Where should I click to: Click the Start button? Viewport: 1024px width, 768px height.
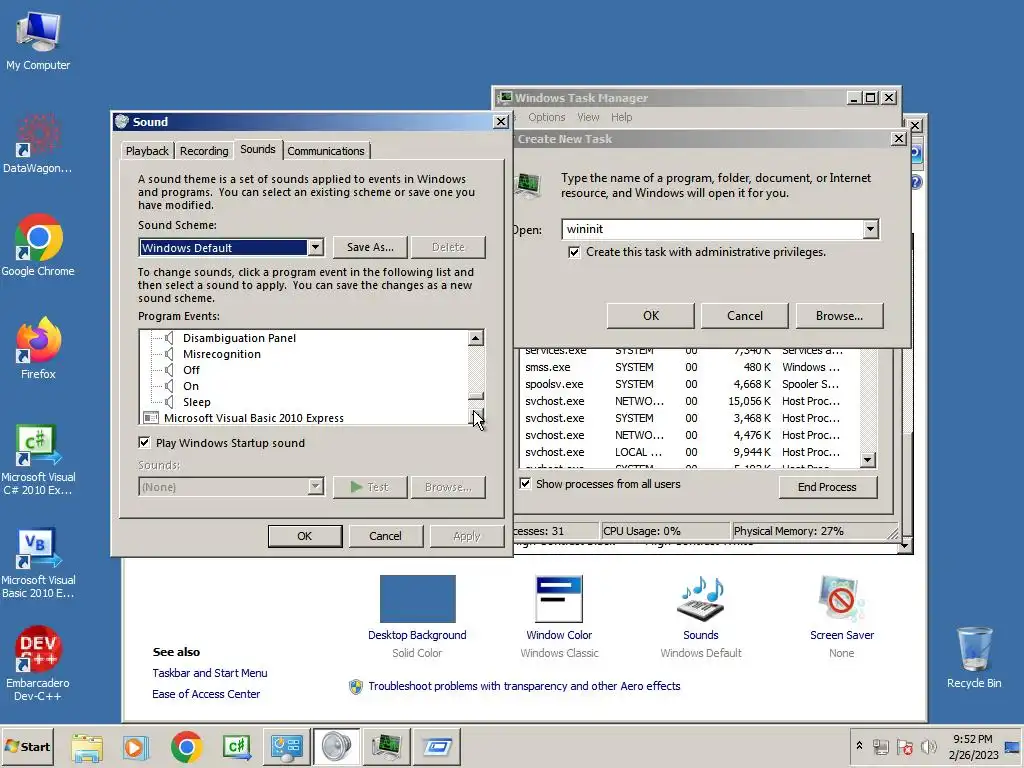(27, 746)
